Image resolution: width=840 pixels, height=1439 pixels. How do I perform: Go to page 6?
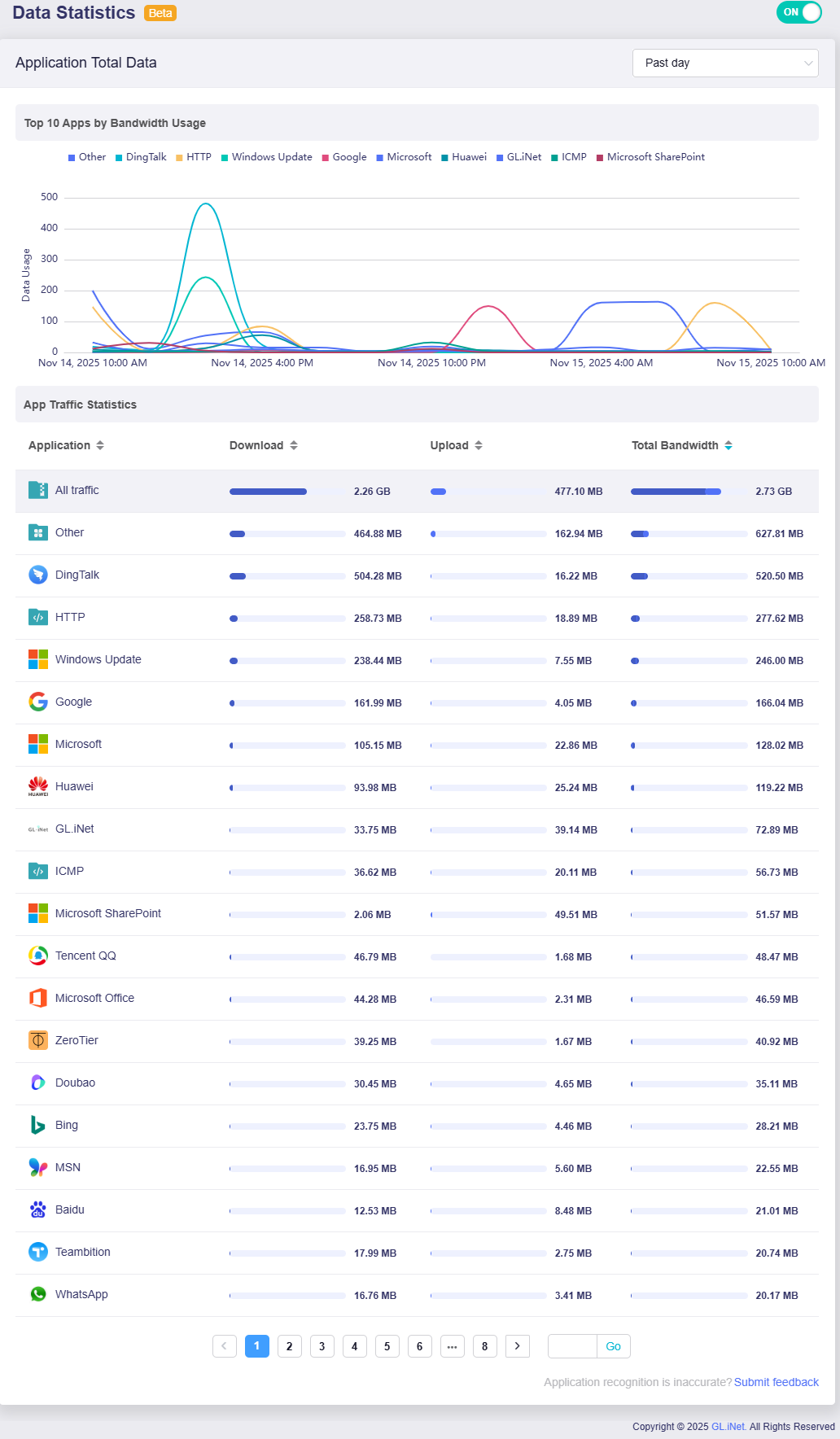pos(419,1346)
